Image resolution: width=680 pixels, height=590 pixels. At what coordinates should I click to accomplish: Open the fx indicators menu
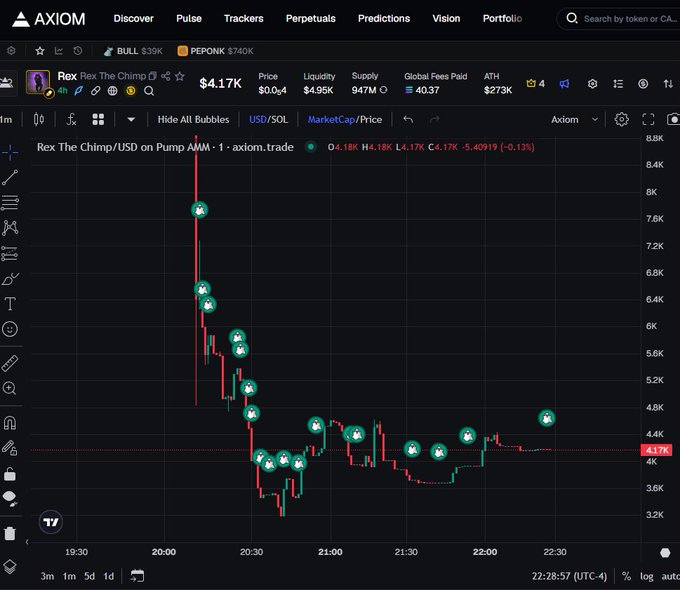point(71,119)
